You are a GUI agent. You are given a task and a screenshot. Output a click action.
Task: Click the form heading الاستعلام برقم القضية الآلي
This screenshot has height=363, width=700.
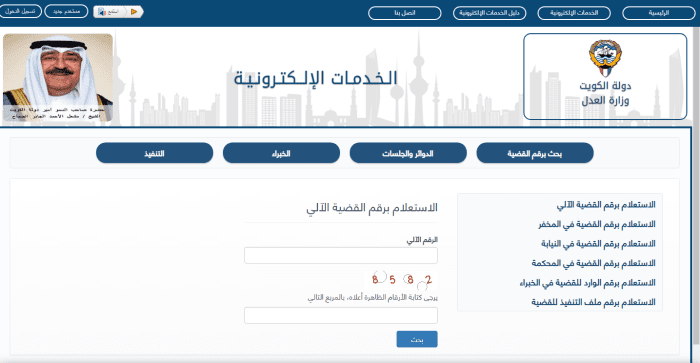(371, 208)
